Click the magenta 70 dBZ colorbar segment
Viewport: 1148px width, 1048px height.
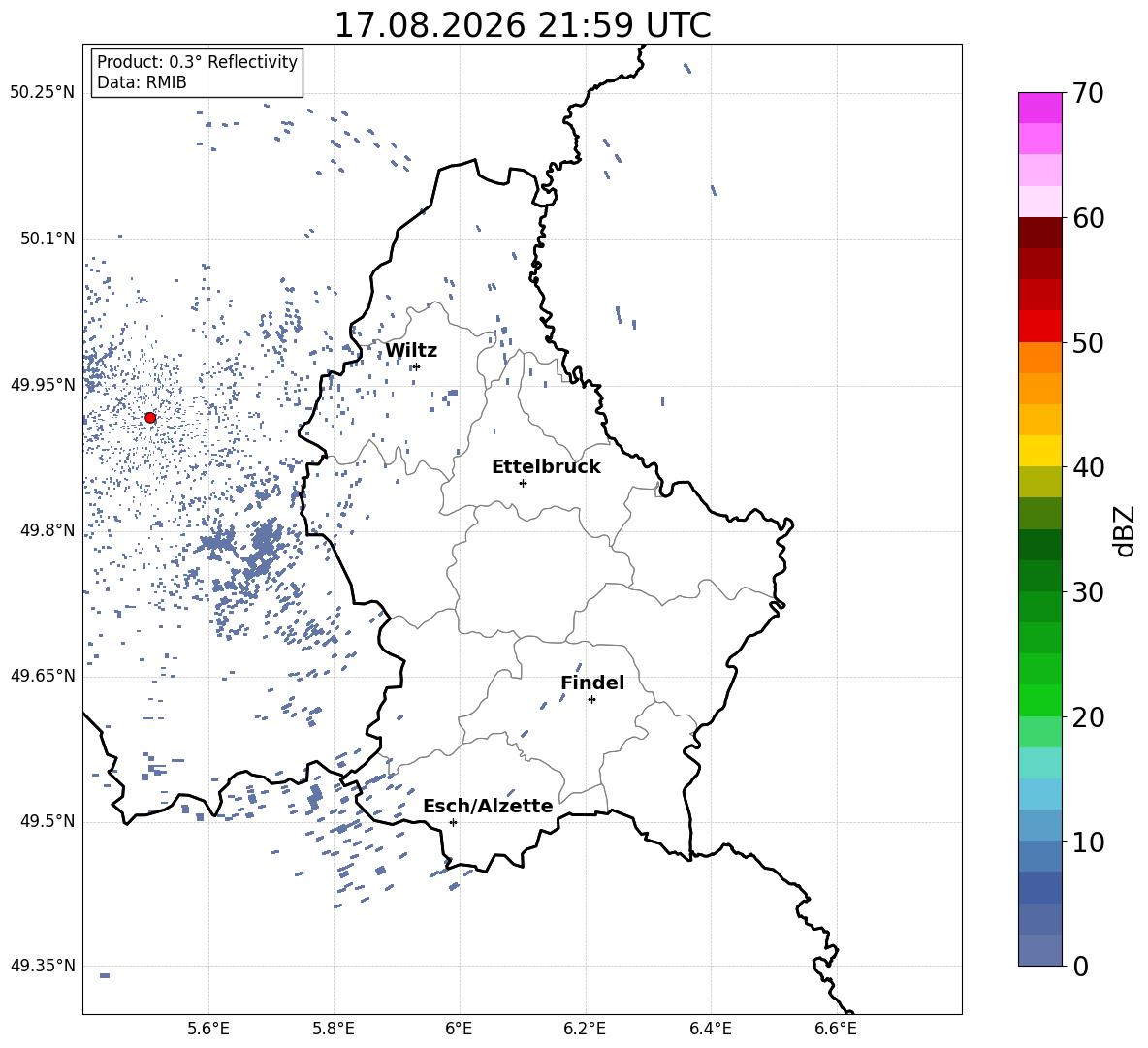pos(1039,108)
